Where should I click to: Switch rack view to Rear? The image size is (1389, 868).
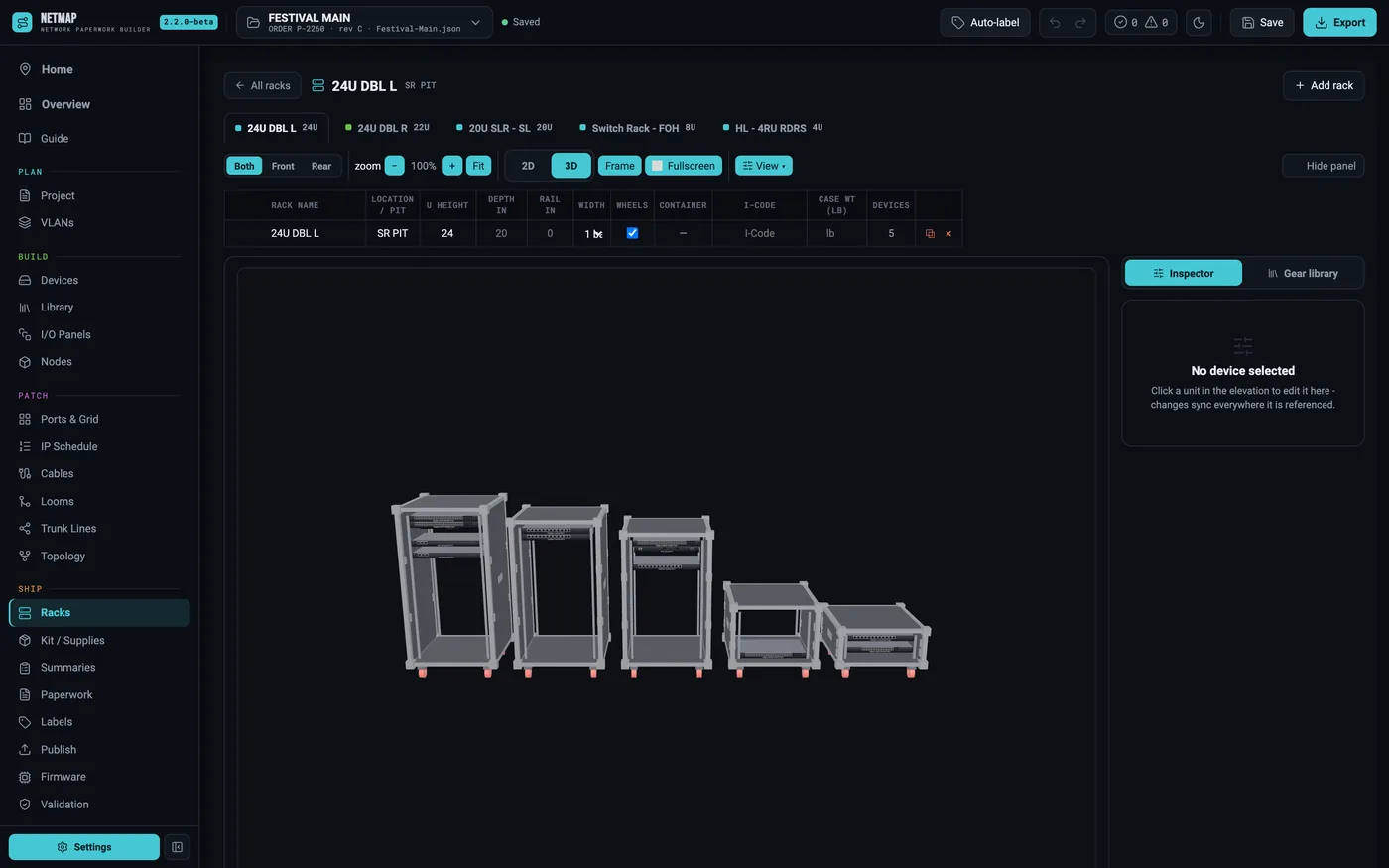pyautogui.click(x=321, y=166)
